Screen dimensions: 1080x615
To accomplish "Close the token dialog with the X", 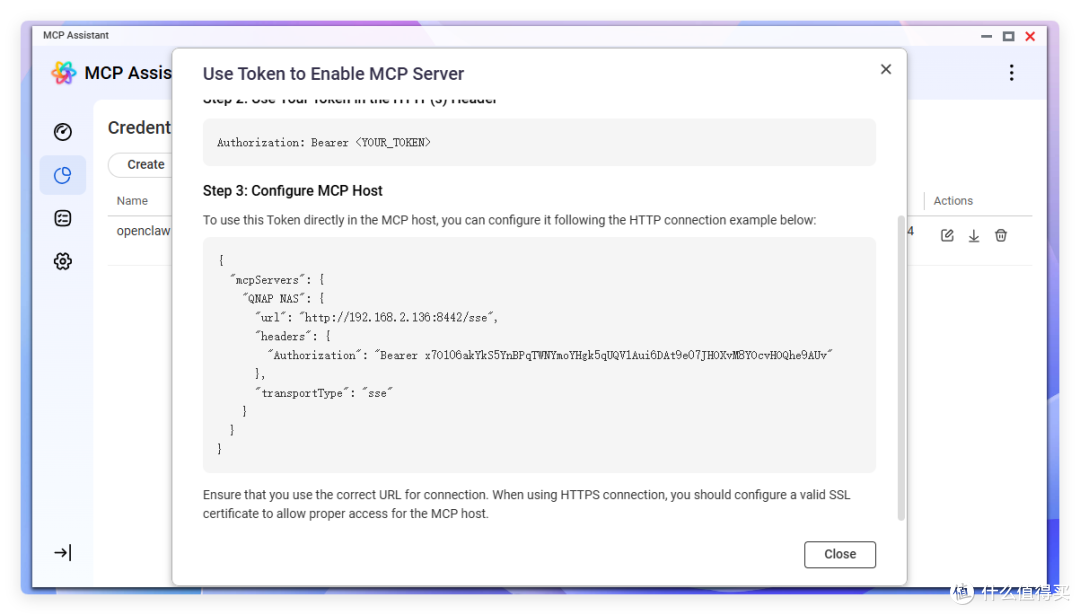I will click(x=886, y=69).
